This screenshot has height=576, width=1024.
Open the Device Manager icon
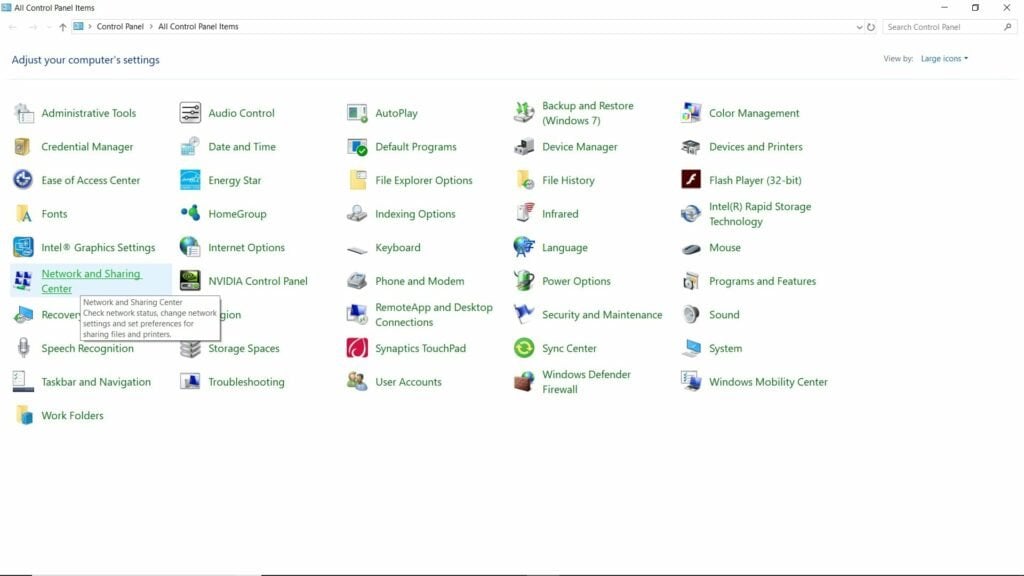[x=524, y=146]
